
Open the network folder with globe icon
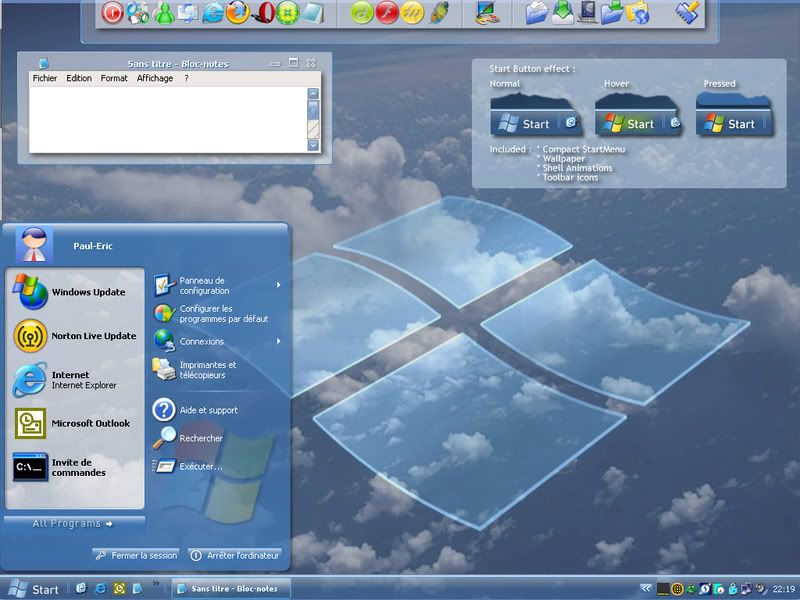click(637, 13)
